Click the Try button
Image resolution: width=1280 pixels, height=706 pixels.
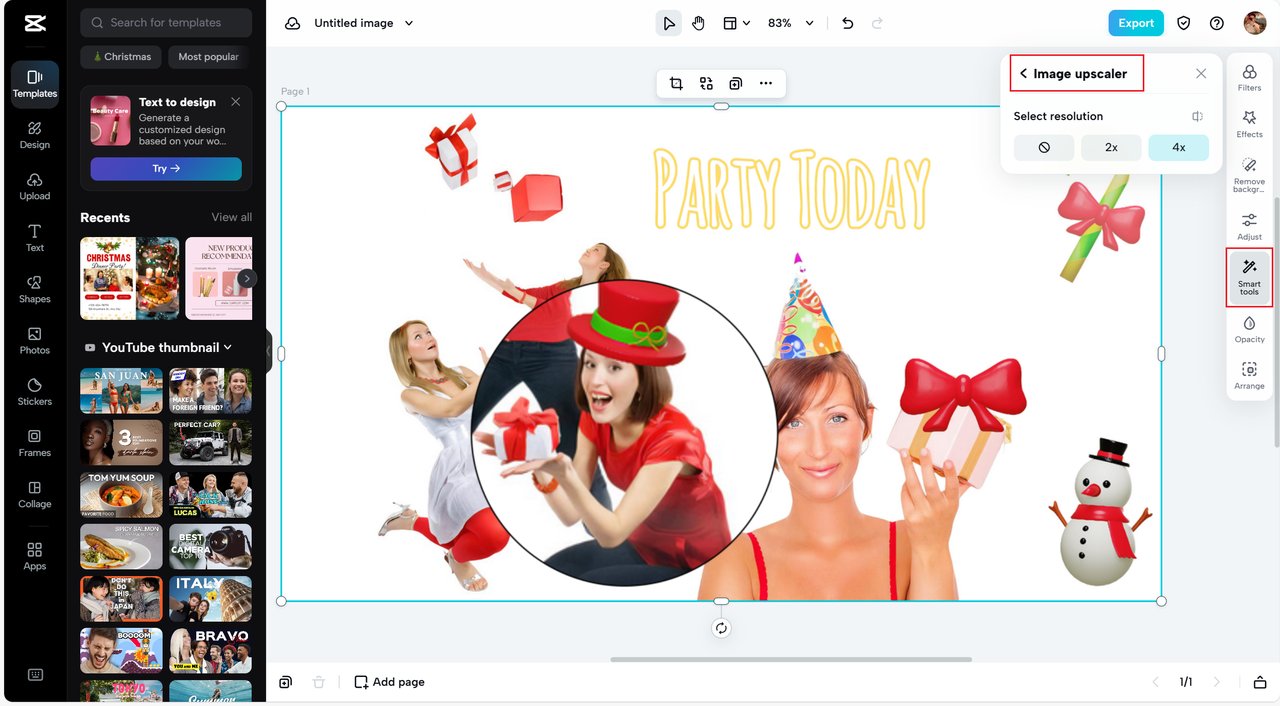[166, 169]
